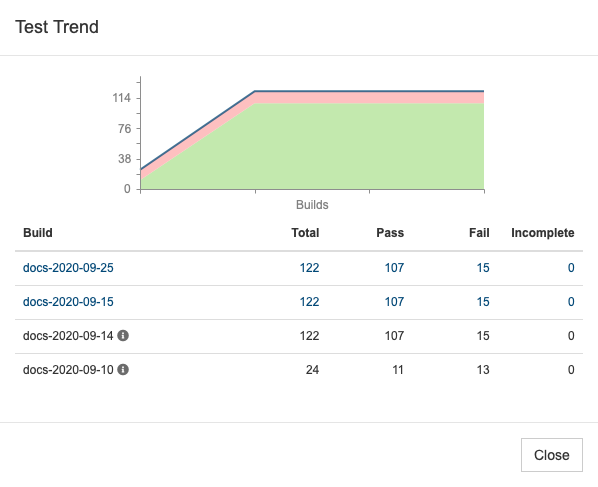Click Fail 15 for docs-2020-09-25
The height and width of the screenshot is (487, 598).
(483, 268)
